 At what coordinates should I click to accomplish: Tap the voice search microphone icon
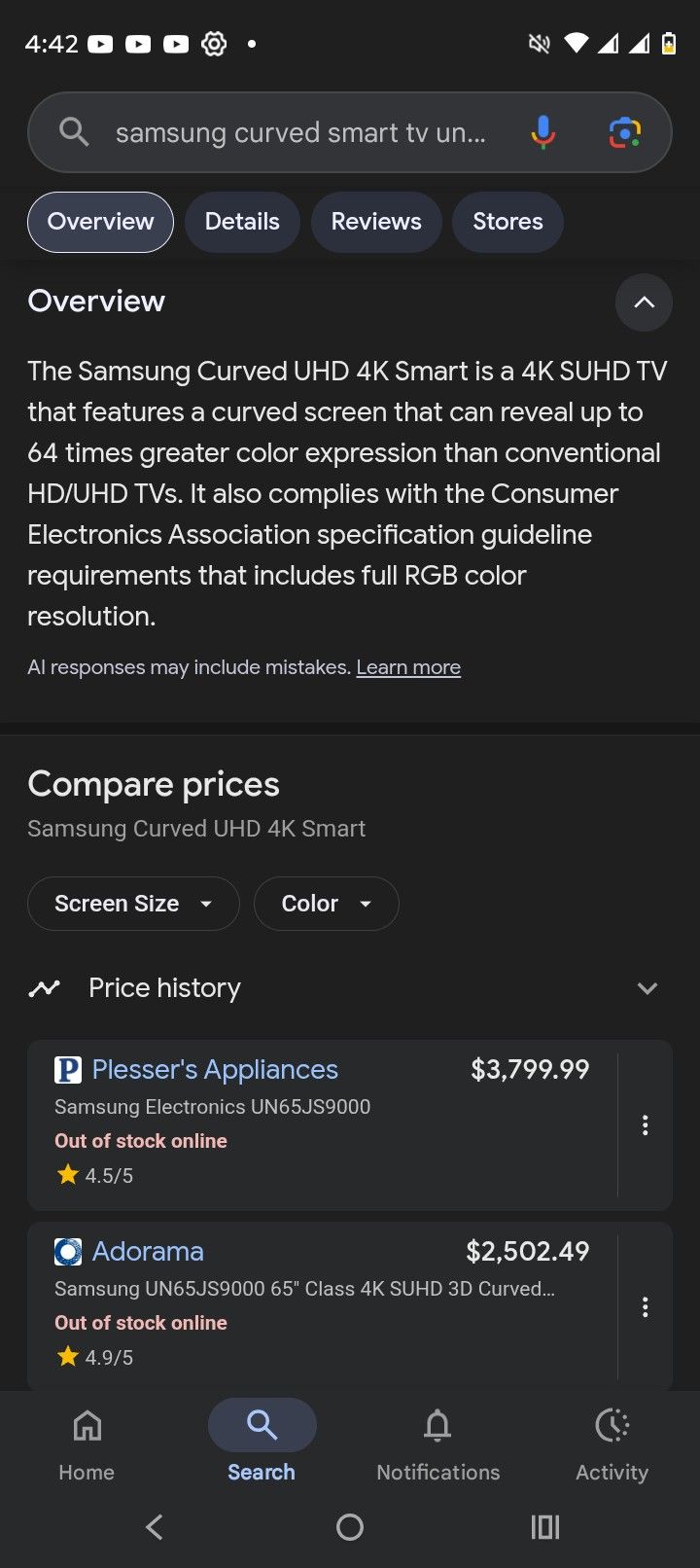coord(542,132)
